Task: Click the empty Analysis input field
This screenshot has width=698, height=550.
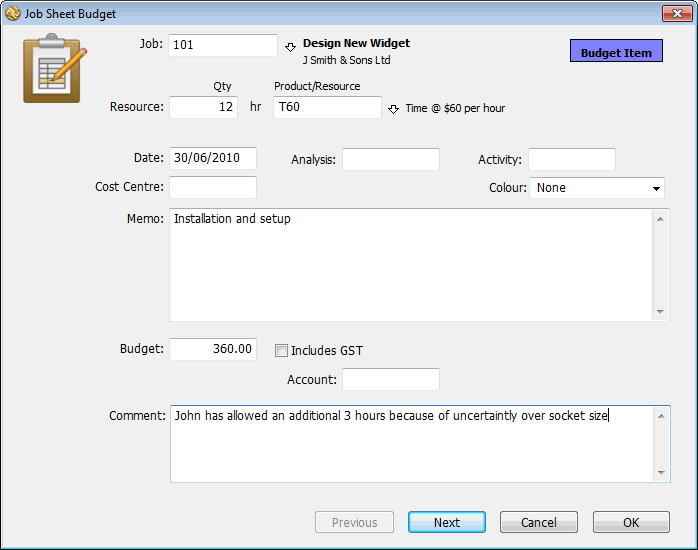Action: point(391,159)
